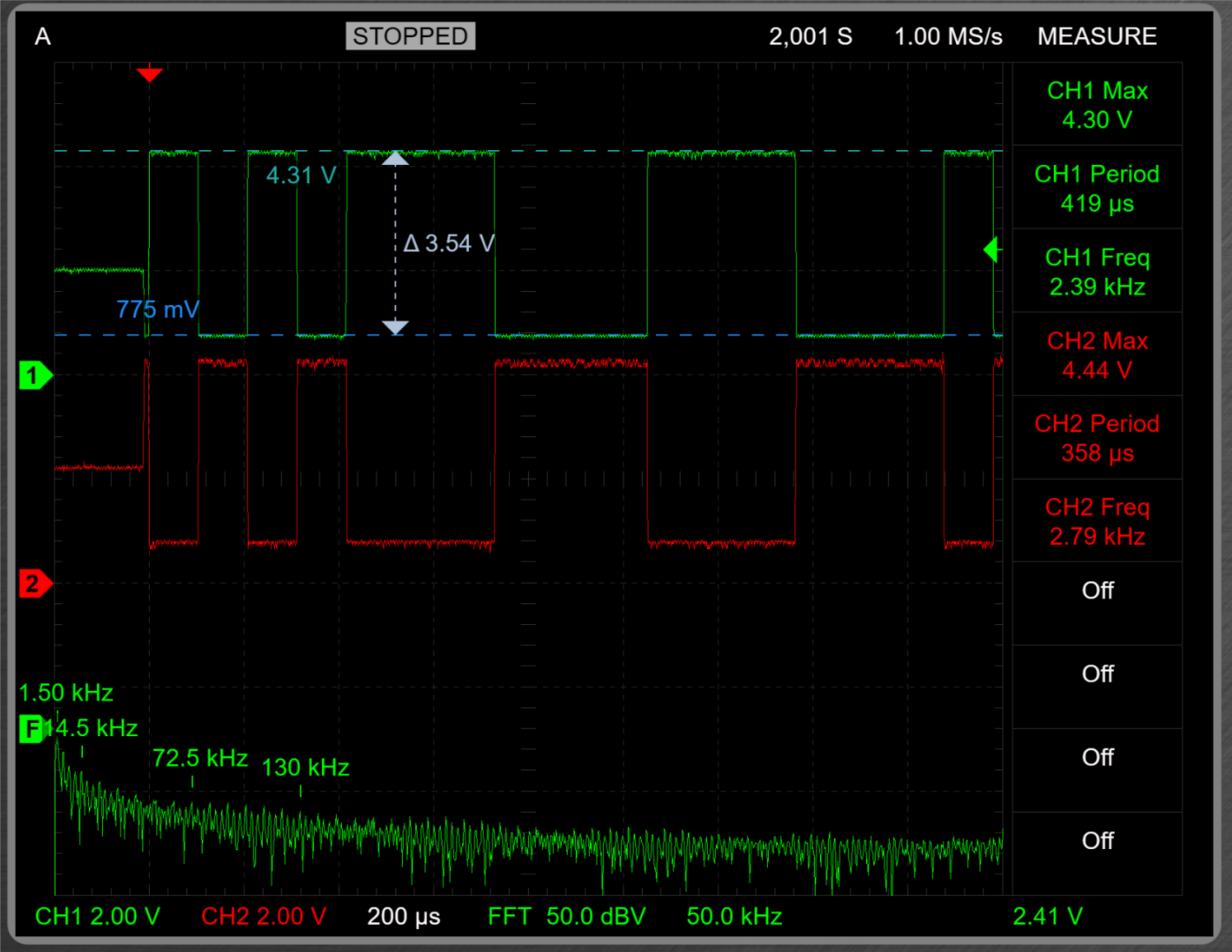
Task: Select the CH1 Max measurement slot
Action: 1097,104
